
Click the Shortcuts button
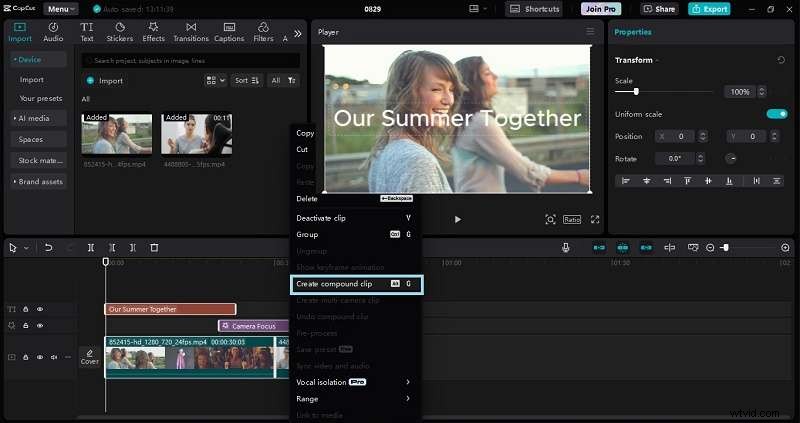534,9
